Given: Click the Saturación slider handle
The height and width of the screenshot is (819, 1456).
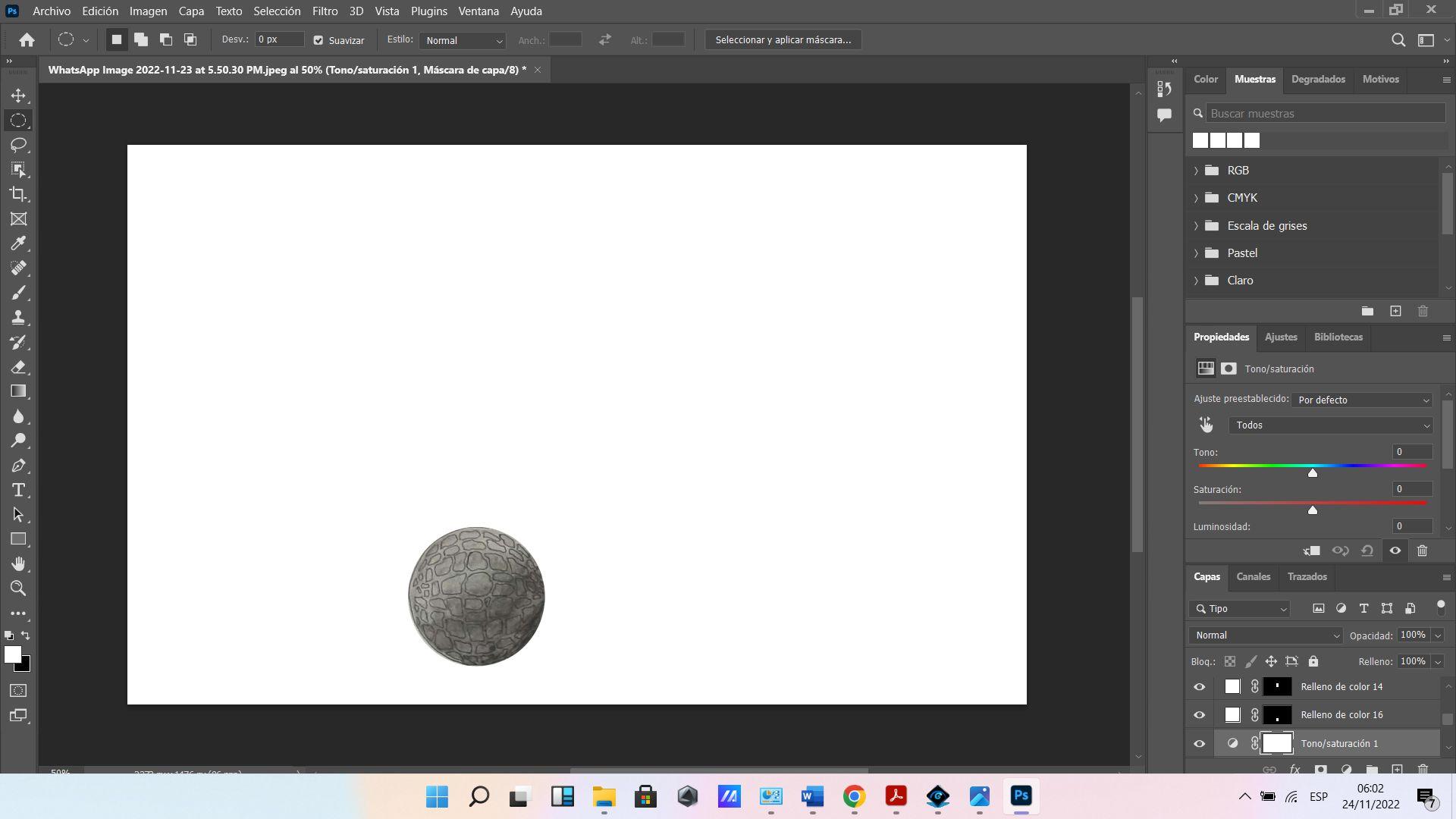Looking at the screenshot, I should (x=1312, y=510).
